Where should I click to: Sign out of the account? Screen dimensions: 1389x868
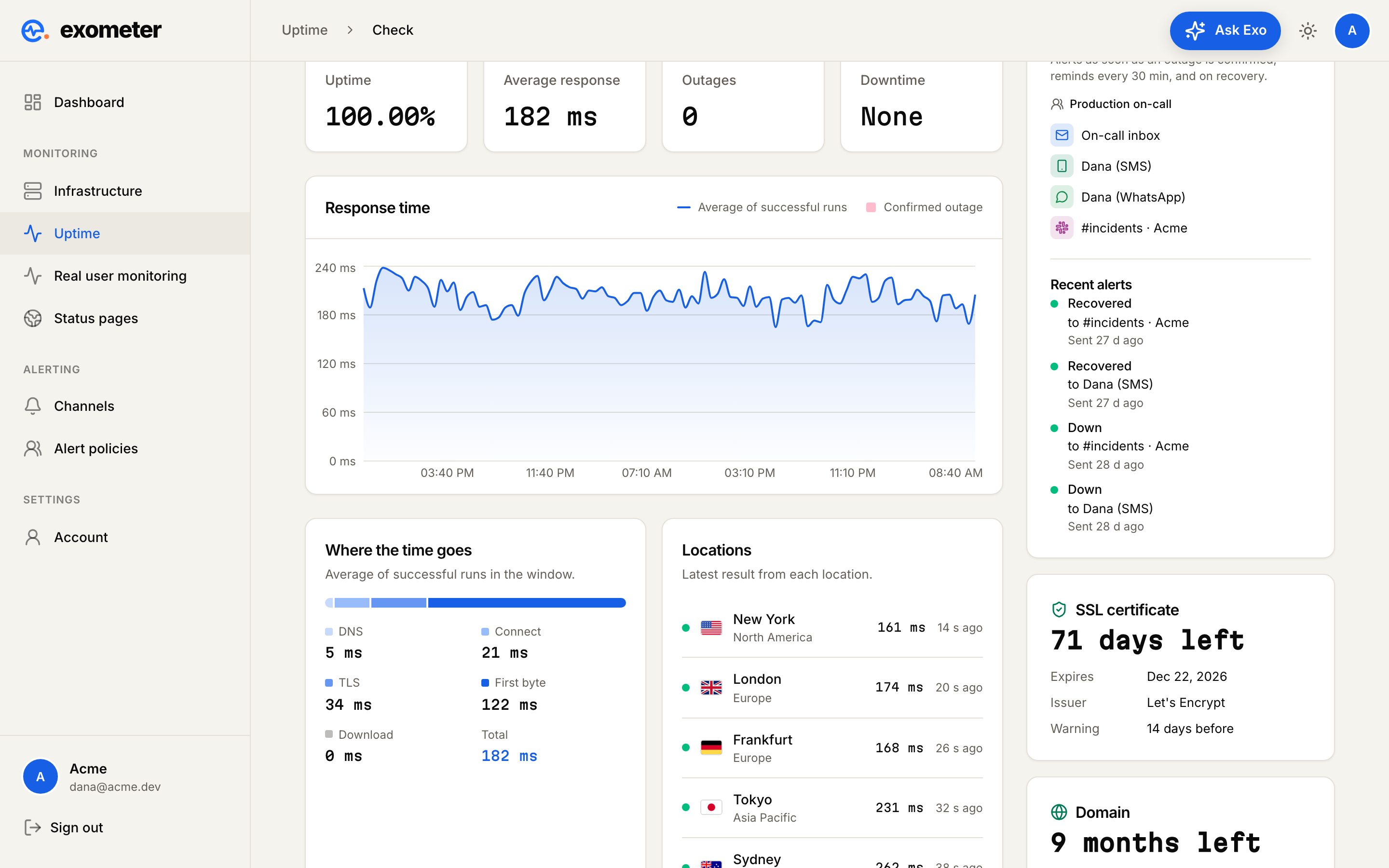pyautogui.click(x=64, y=827)
